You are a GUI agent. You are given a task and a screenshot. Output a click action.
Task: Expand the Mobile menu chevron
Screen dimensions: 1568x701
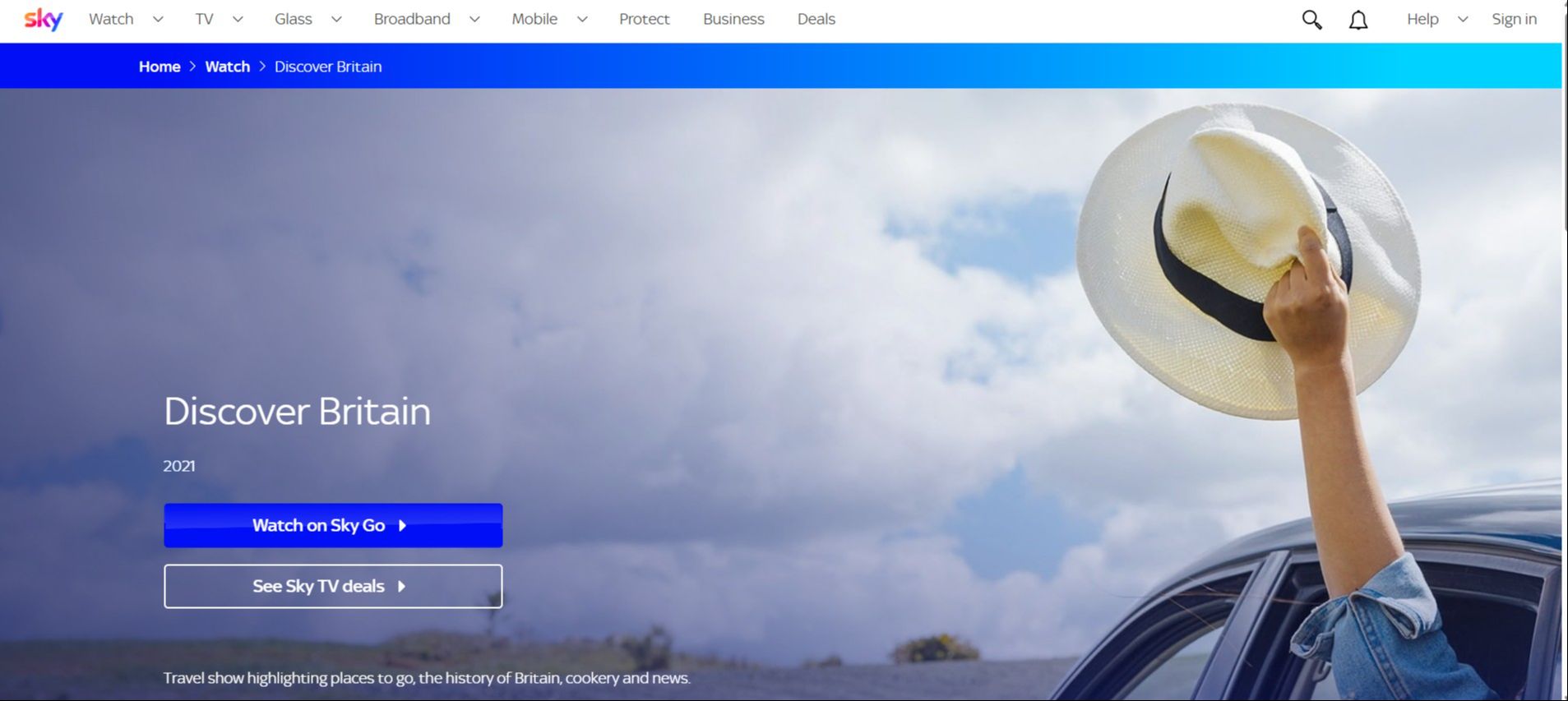click(582, 20)
